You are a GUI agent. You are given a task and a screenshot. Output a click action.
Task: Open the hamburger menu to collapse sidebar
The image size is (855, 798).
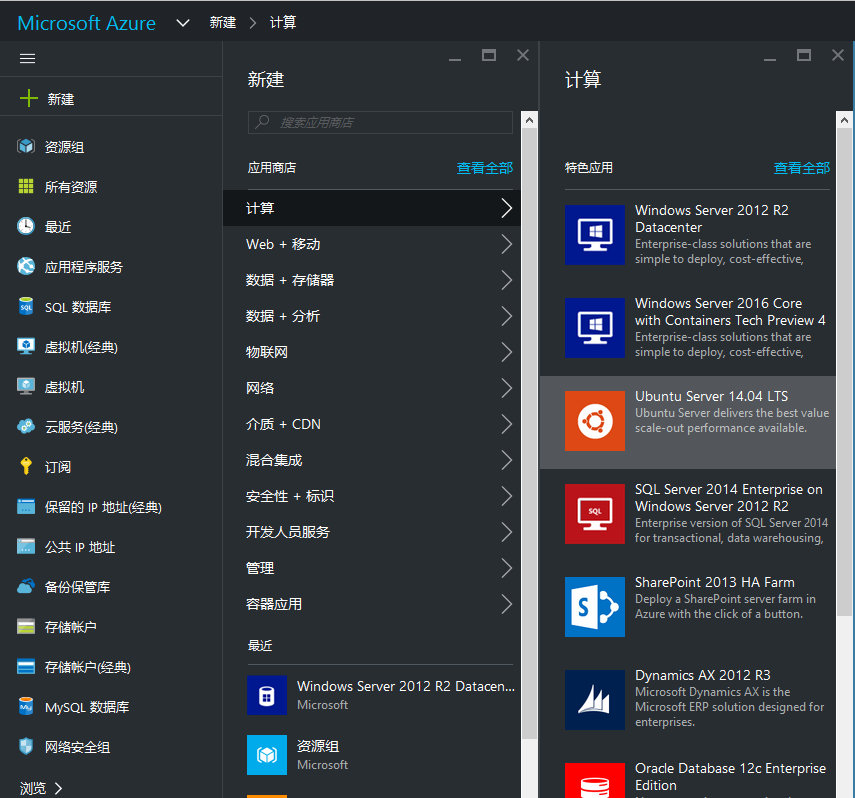27,57
